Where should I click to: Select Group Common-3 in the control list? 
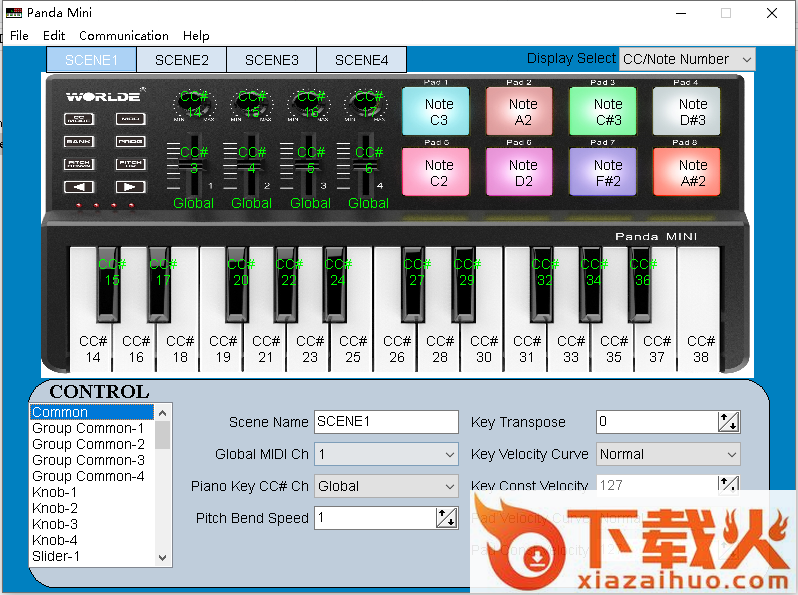pyautogui.click(x=92, y=460)
